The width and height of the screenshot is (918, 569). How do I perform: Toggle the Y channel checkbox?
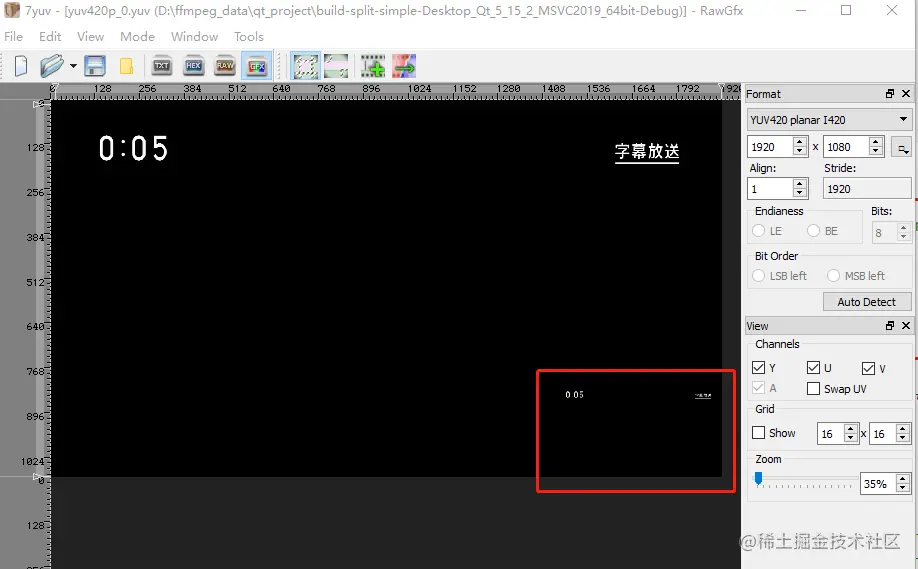pyautogui.click(x=759, y=367)
